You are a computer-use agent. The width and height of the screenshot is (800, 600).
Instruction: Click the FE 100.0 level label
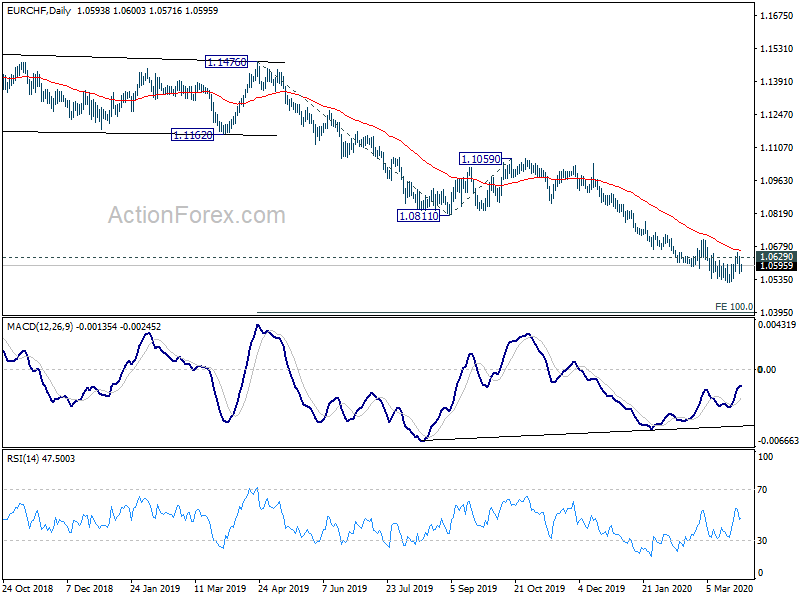pyautogui.click(x=734, y=307)
